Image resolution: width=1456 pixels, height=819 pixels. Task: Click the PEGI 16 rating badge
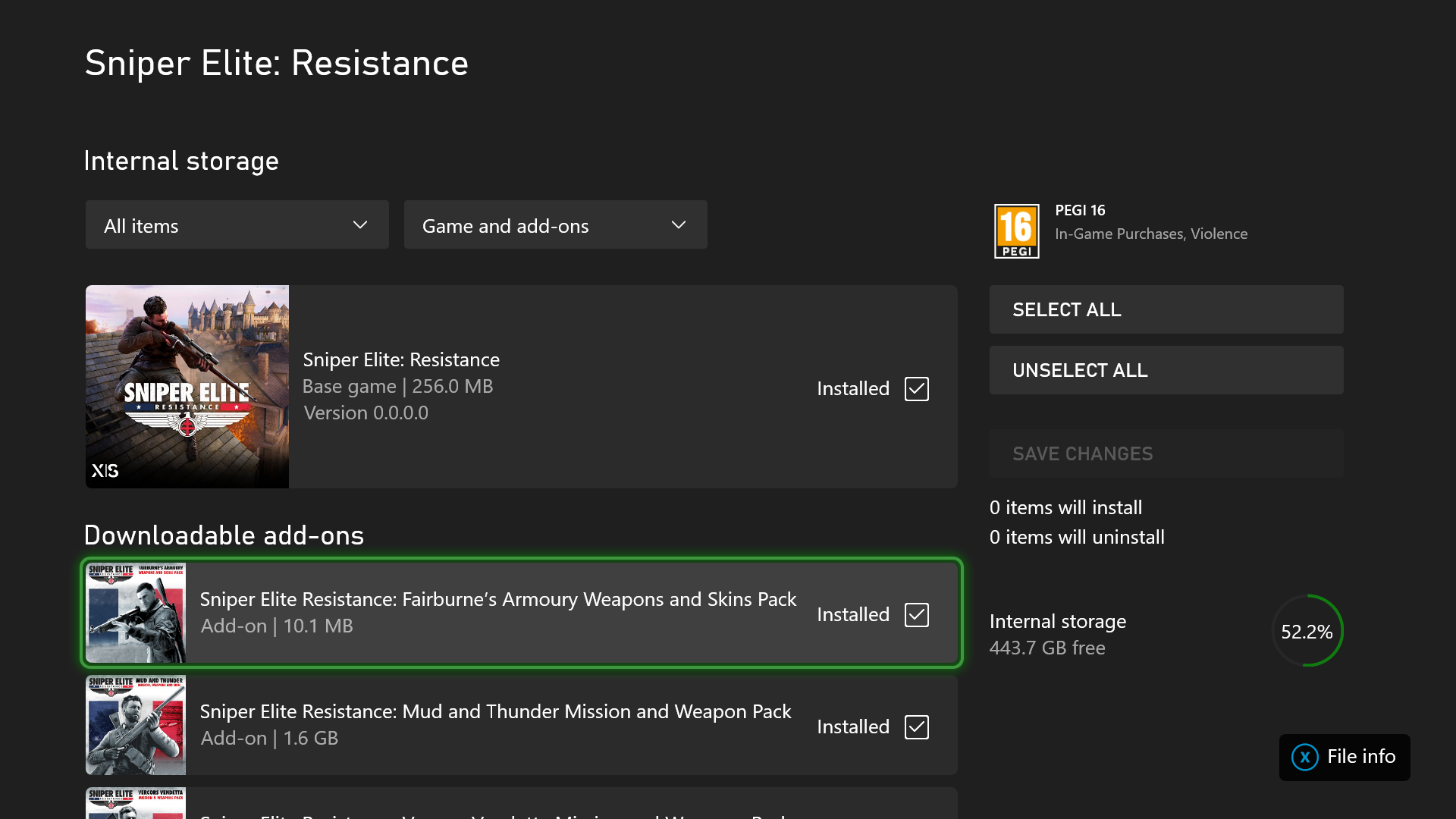[1016, 231]
